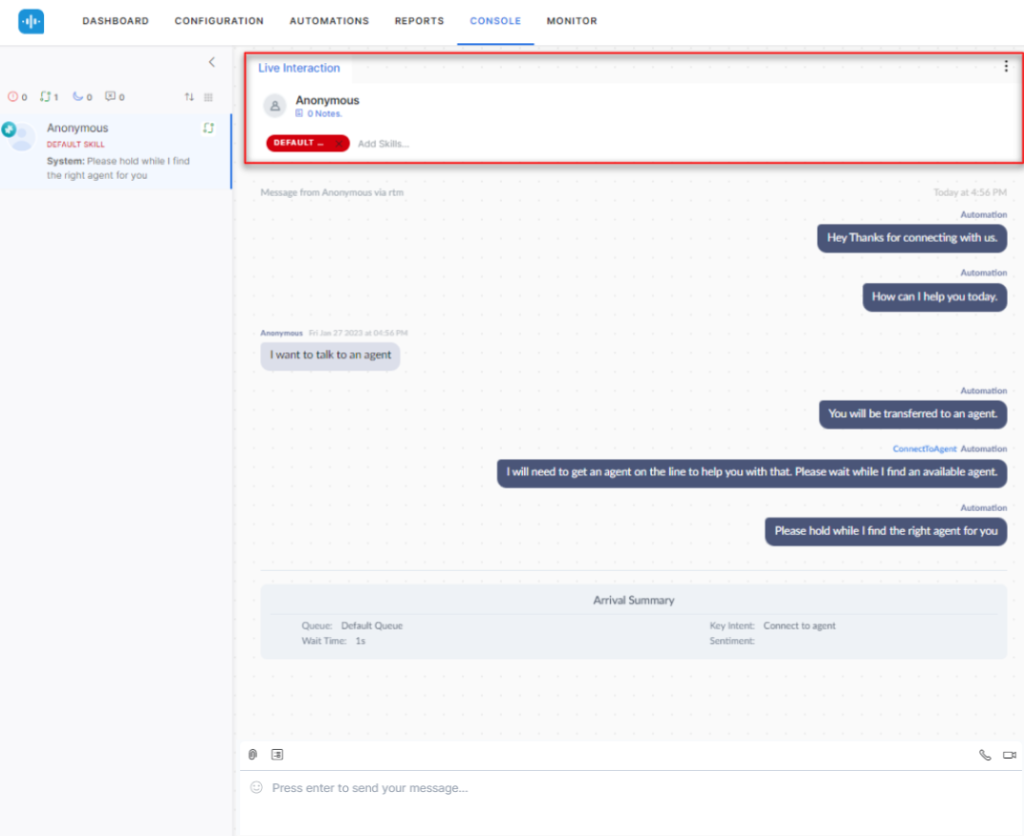Screen dimensions: 1024x836
Task: Click the transfer icon on the Anonymous conversation
Action: coord(208,128)
